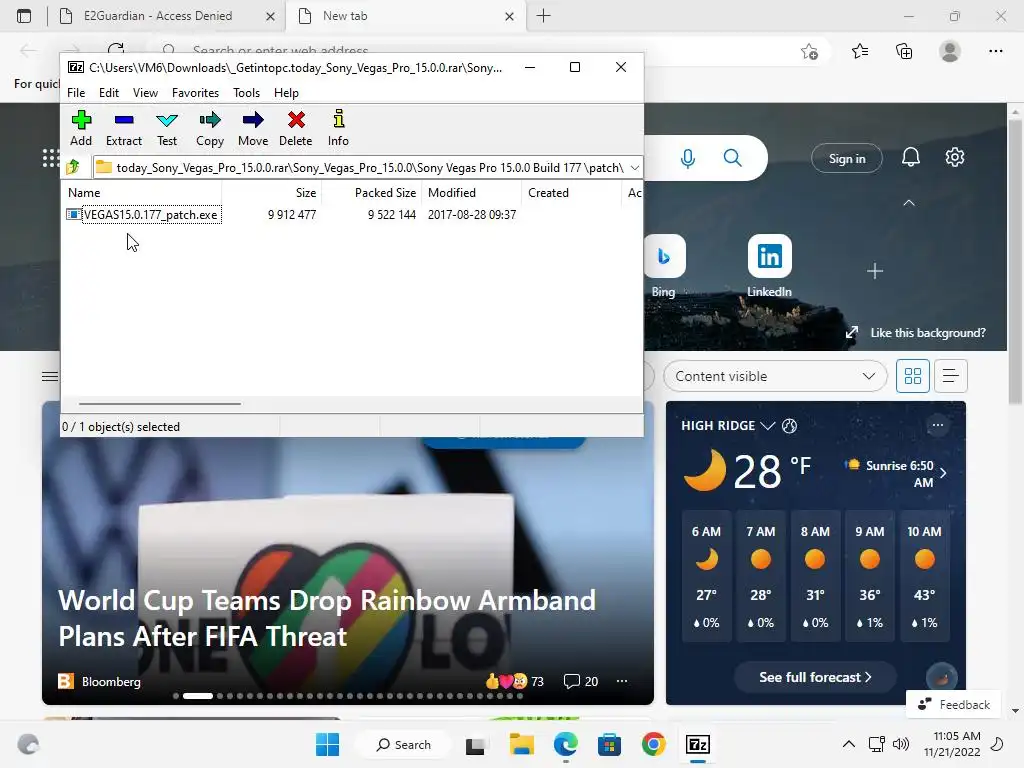
Task: Open the feed hamburger menu
Action: click(x=50, y=376)
